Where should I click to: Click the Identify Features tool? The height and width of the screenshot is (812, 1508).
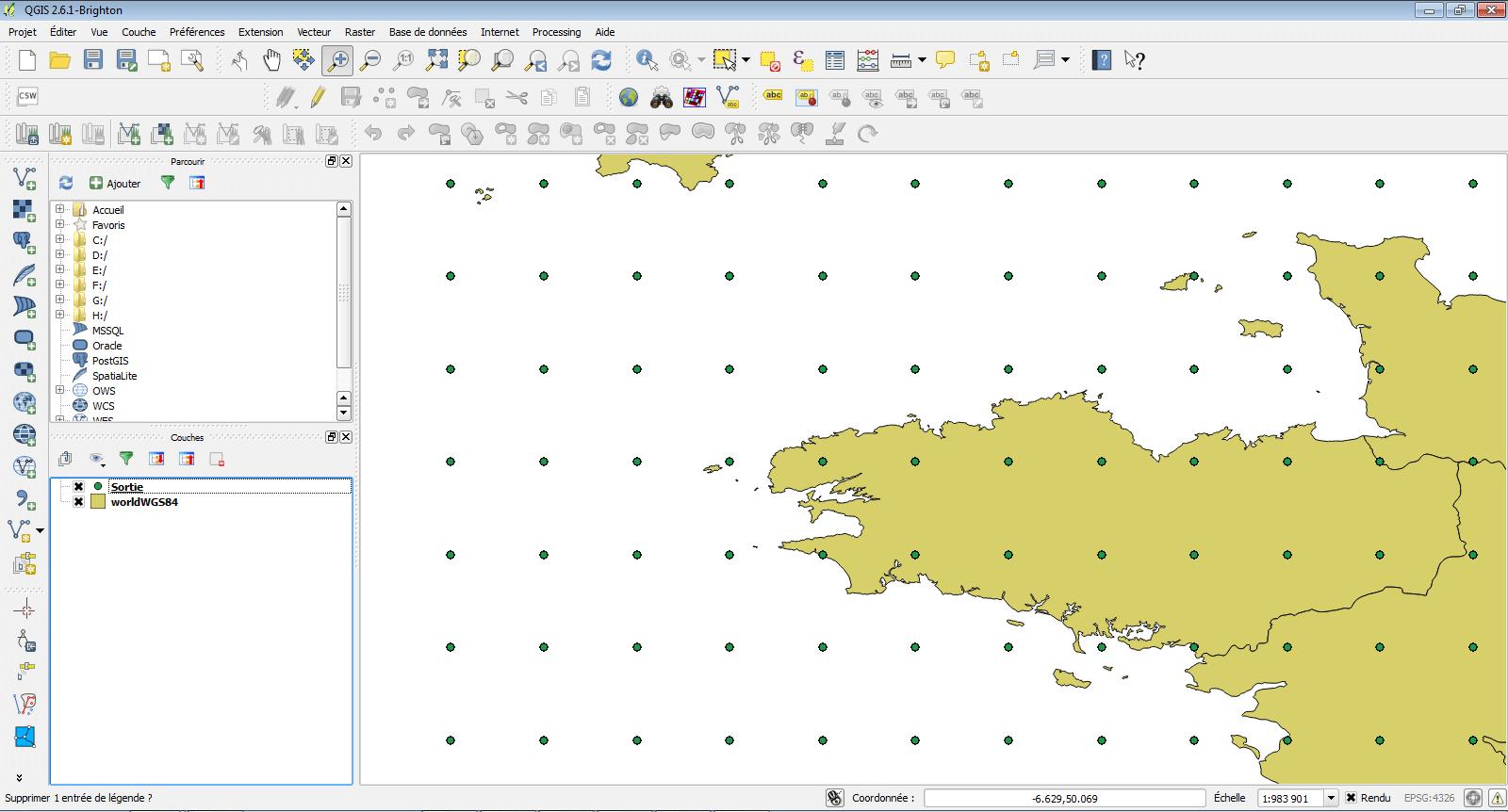[647, 61]
